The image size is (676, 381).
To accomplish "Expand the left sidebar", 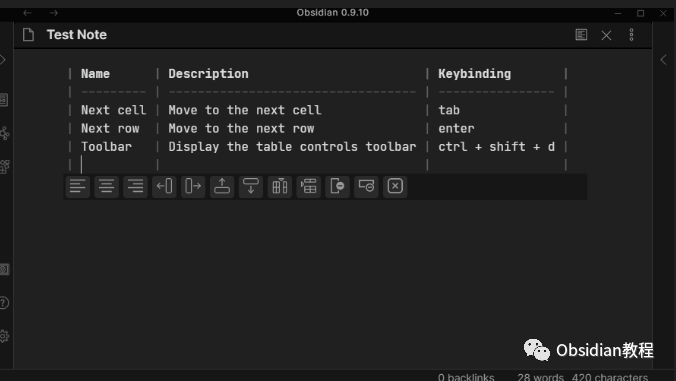I will pos(3,60).
